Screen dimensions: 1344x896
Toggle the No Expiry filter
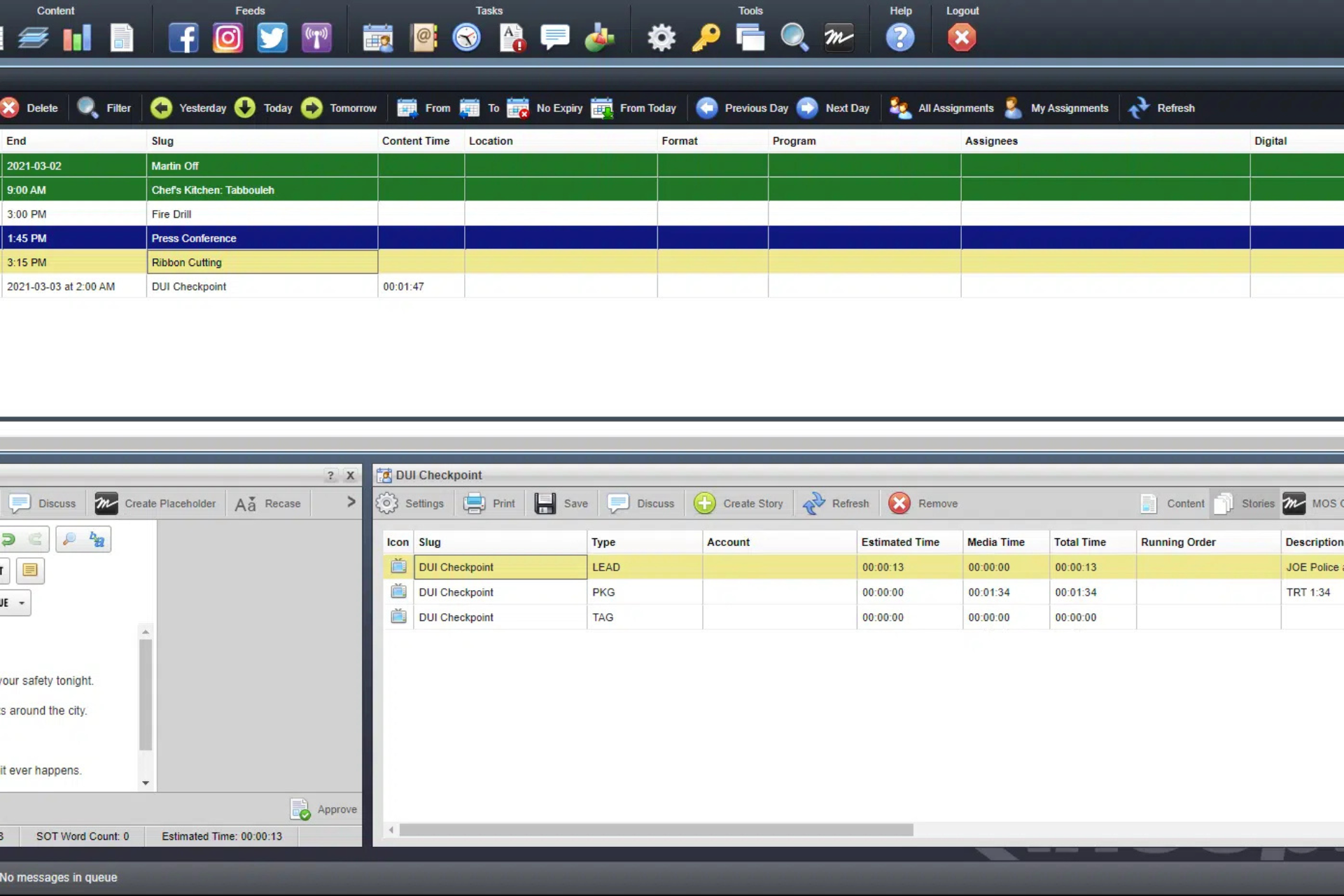pyautogui.click(x=545, y=108)
